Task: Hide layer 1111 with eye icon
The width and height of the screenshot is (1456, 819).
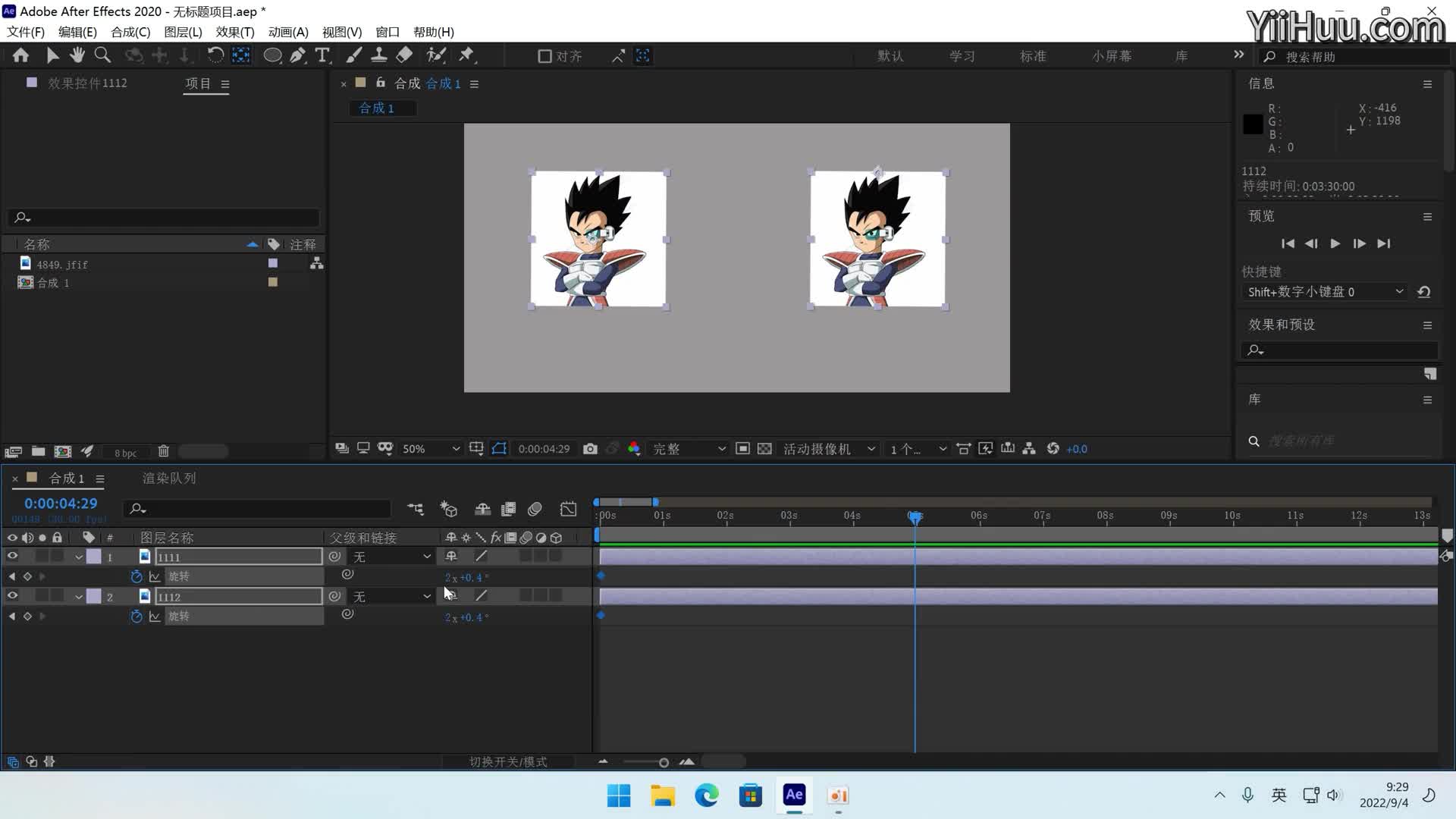Action: click(x=12, y=556)
